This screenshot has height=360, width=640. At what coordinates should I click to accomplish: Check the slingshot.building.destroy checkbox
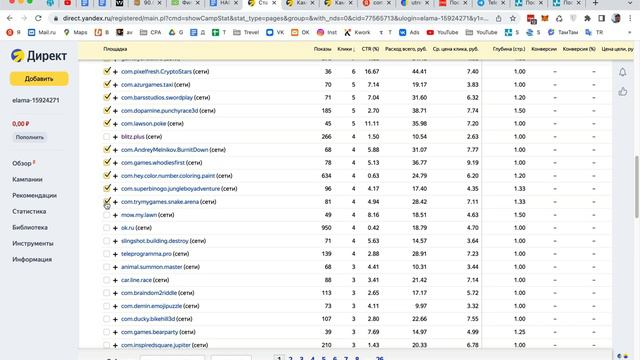107,241
